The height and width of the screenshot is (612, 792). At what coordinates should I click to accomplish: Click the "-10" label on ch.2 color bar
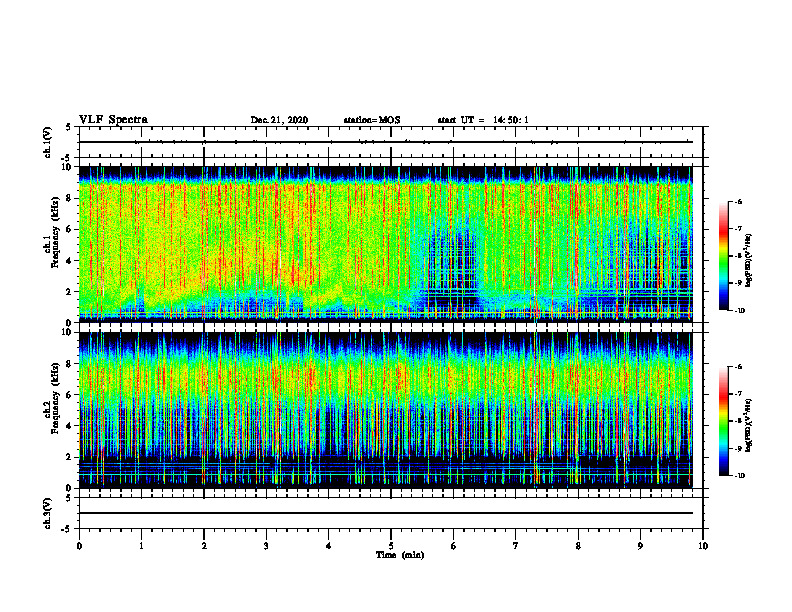point(740,476)
